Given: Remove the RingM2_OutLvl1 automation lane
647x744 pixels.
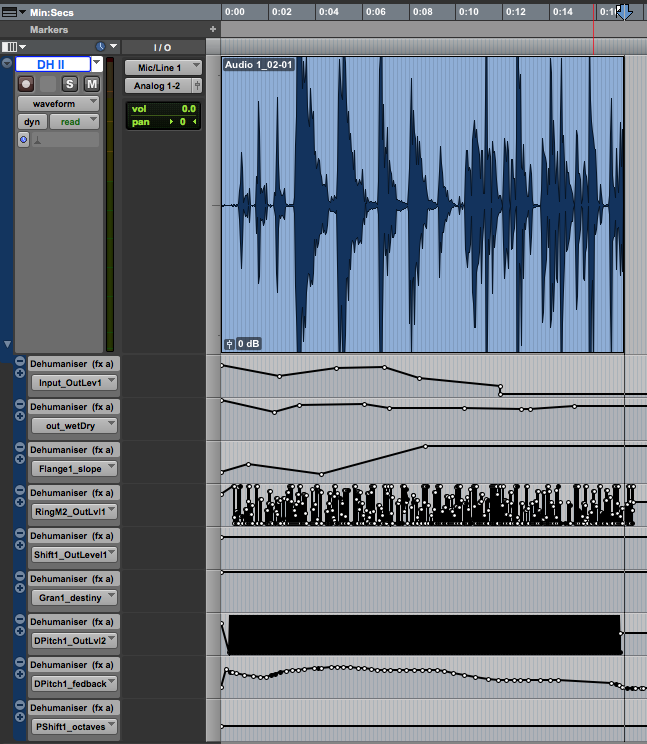Looking at the screenshot, I should click(x=20, y=491).
